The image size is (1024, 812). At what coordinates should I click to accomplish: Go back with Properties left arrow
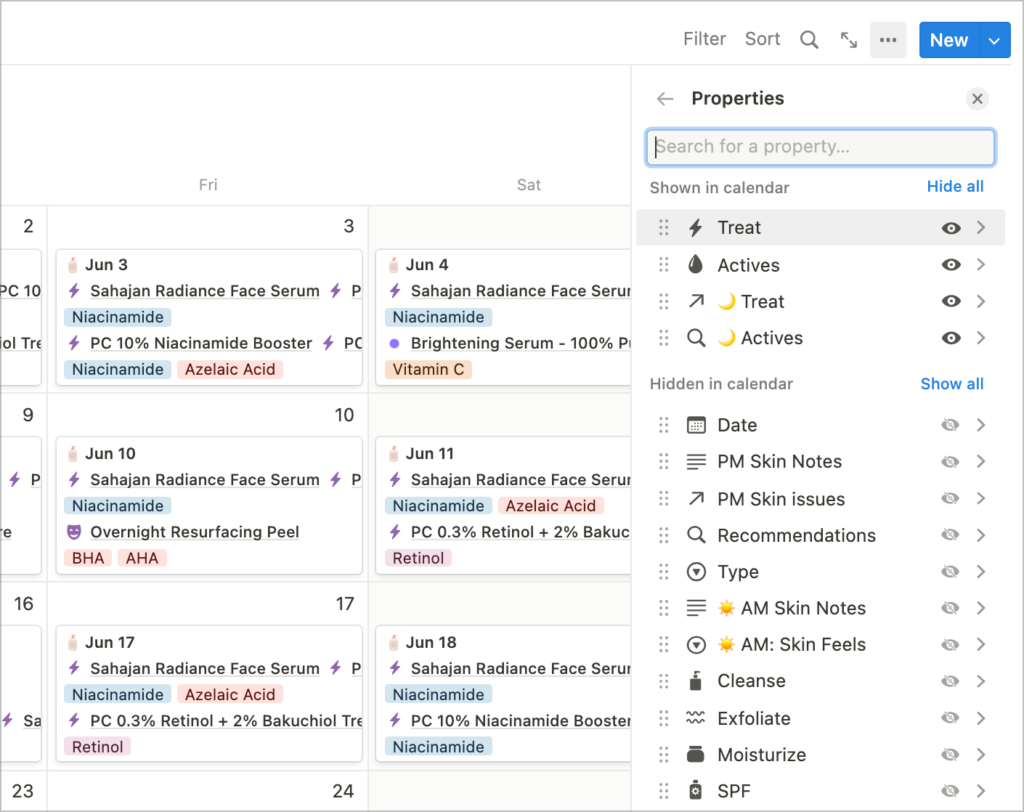pyautogui.click(x=665, y=99)
